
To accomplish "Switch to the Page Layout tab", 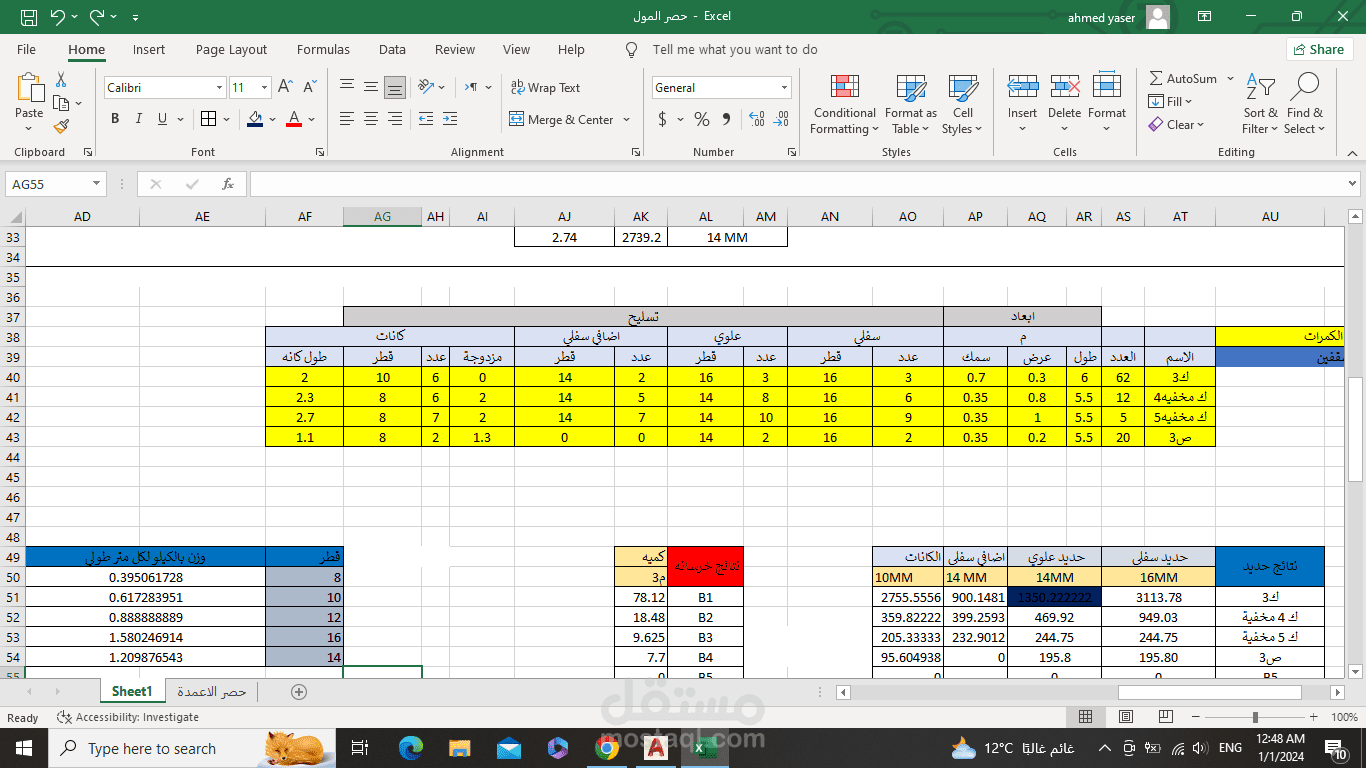I will click(x=231, y=50).
